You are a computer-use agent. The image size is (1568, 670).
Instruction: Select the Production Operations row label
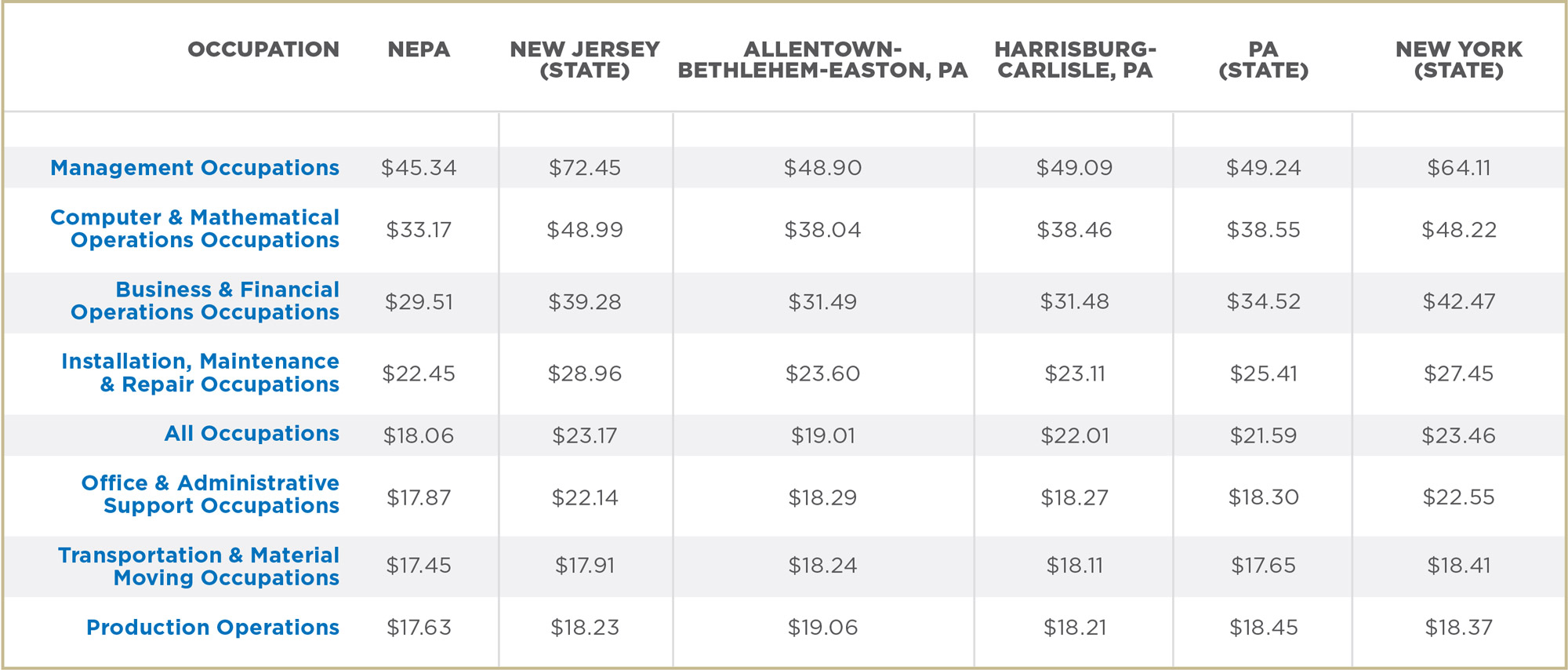tap(212, 628)
